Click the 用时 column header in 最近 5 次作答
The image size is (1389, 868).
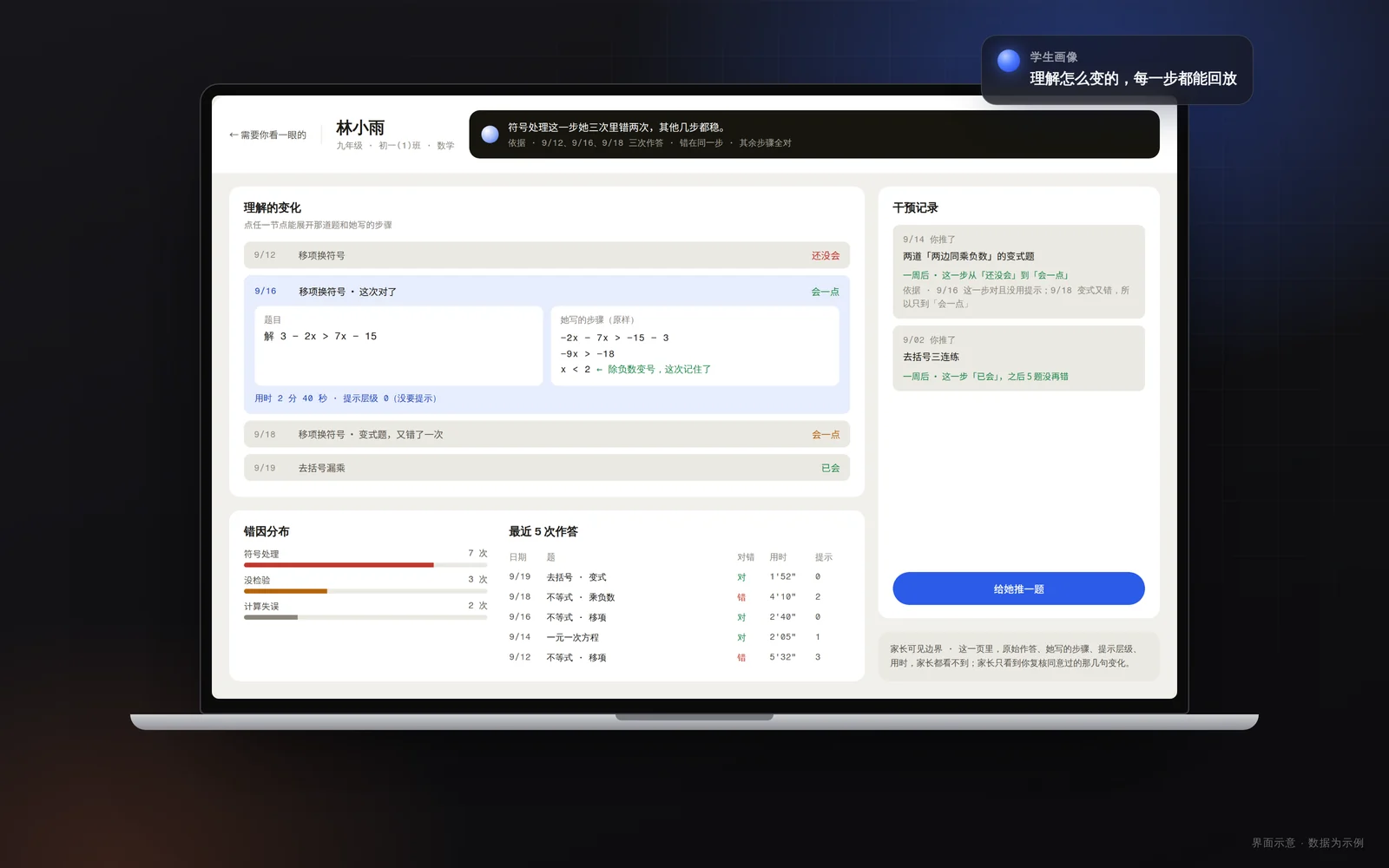coord(778,557)
